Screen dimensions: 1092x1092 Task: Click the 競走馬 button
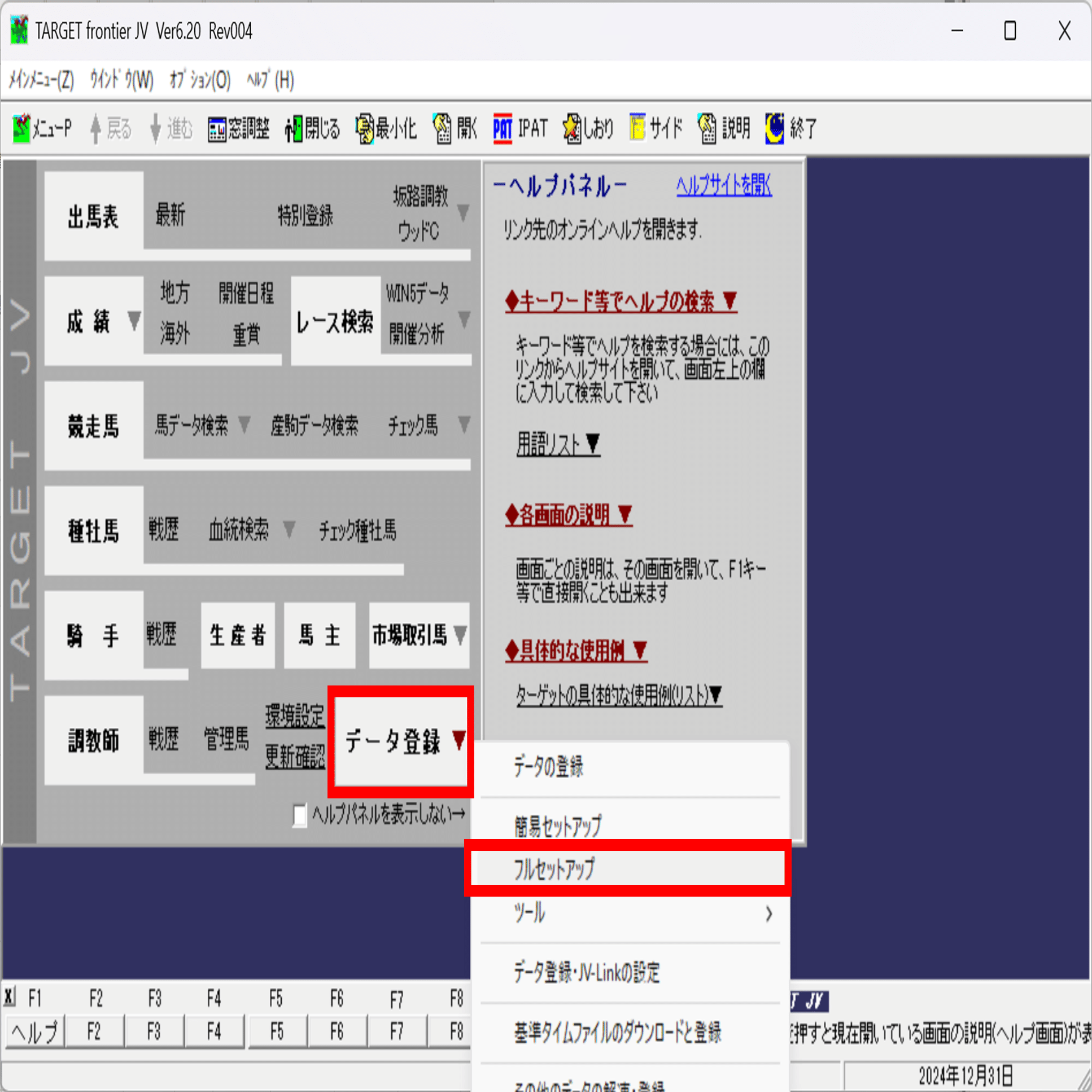94,426
